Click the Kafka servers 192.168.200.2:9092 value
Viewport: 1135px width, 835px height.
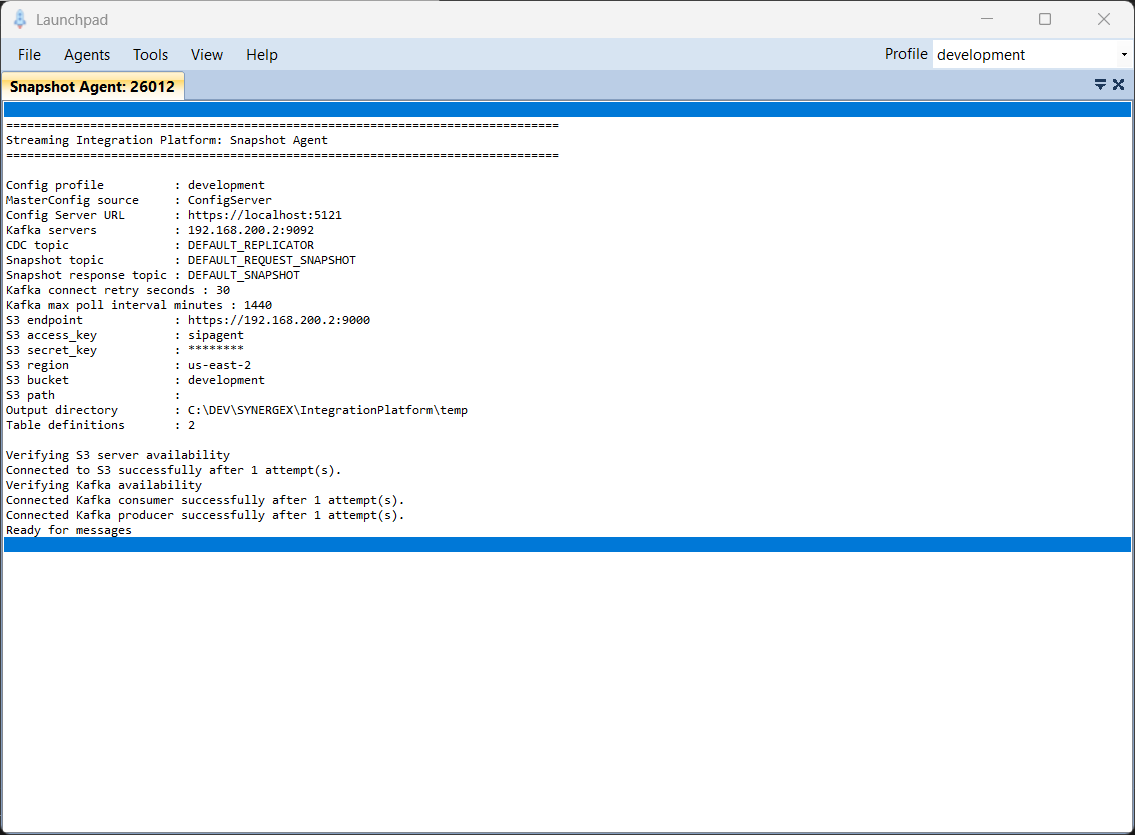(x=250, y=230)
